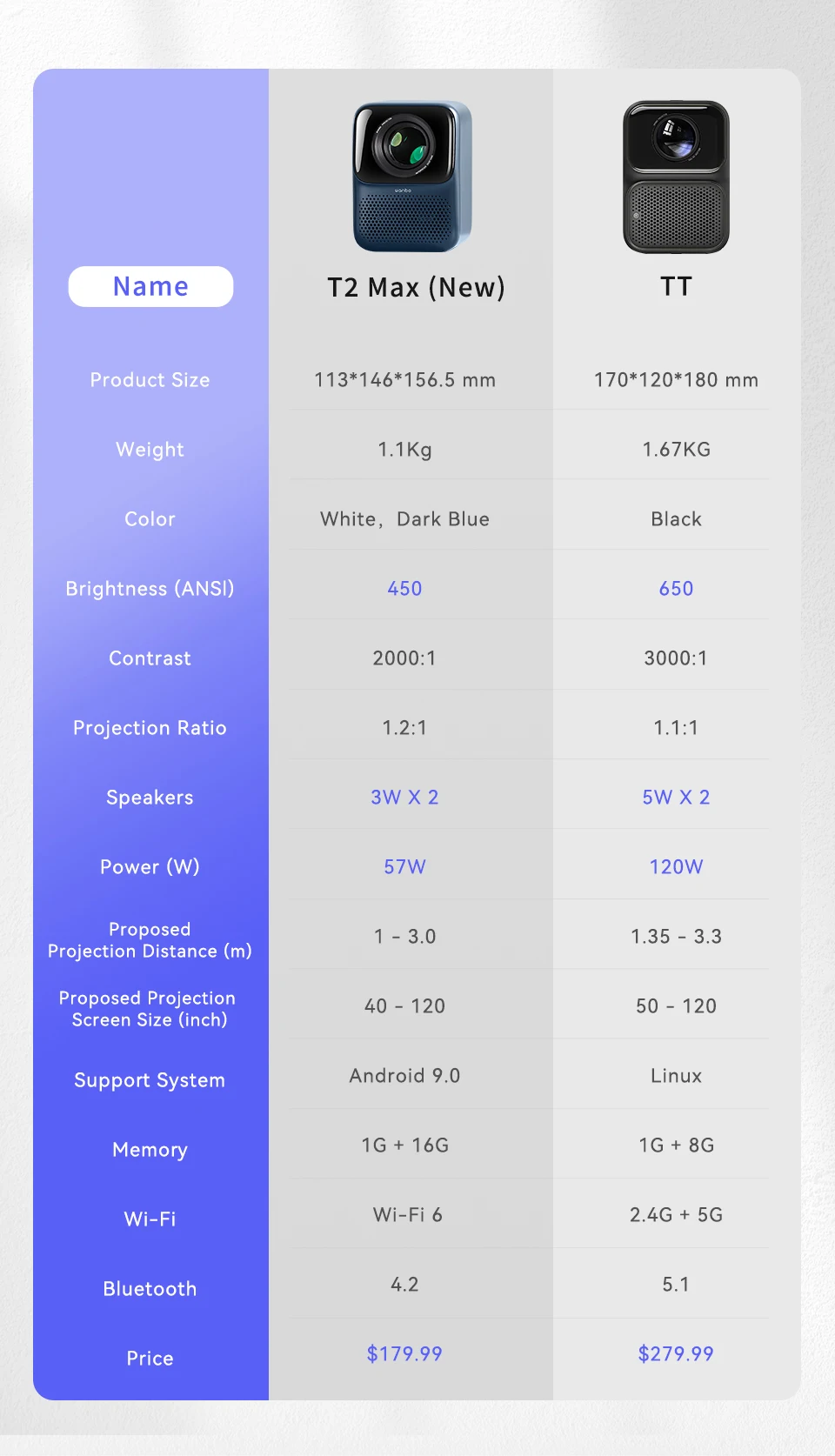
Task: Click the T2 Max projector image
Action: (411, 177)
